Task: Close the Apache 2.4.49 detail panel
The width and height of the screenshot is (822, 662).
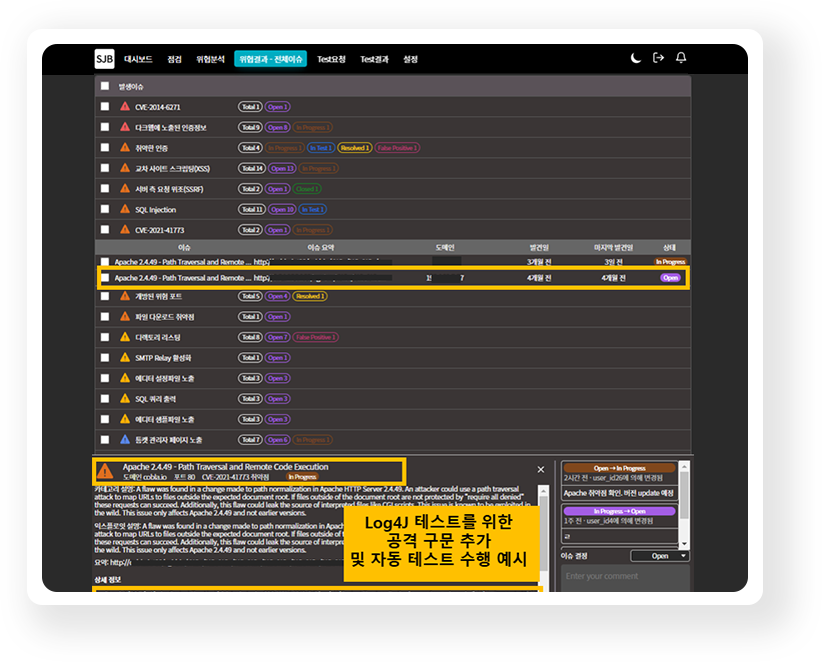Action: point(541,469)
